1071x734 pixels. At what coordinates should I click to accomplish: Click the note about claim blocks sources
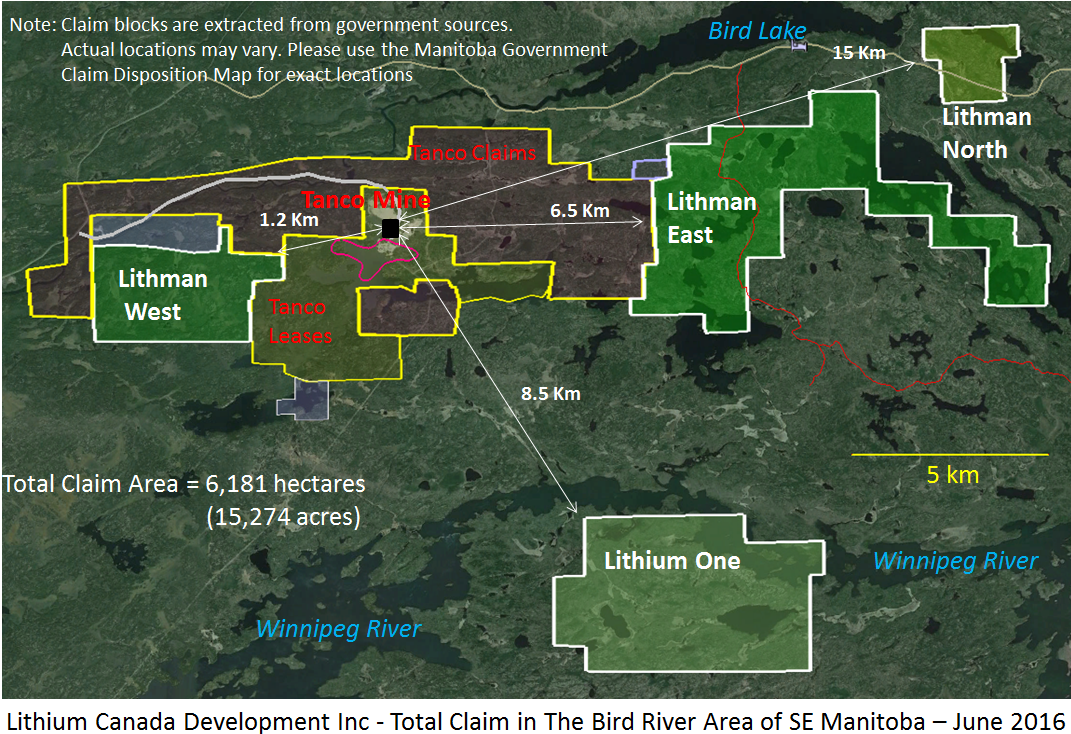click(261, 25)
